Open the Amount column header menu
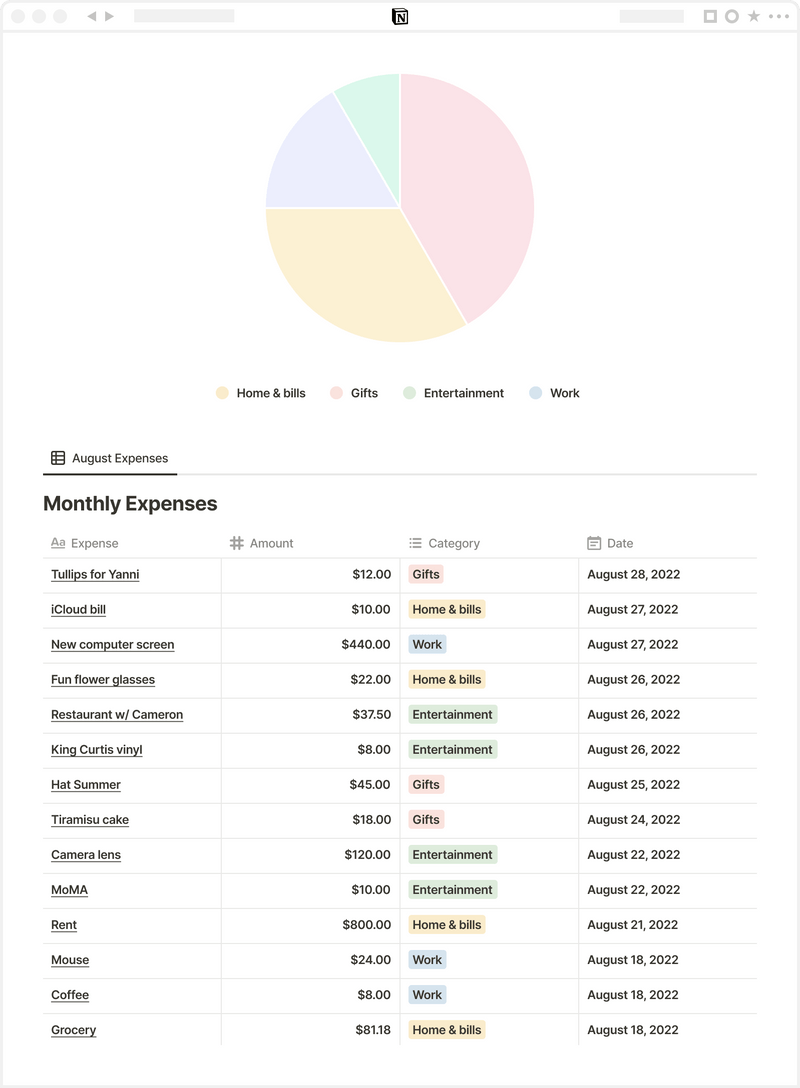 [271, 543]
